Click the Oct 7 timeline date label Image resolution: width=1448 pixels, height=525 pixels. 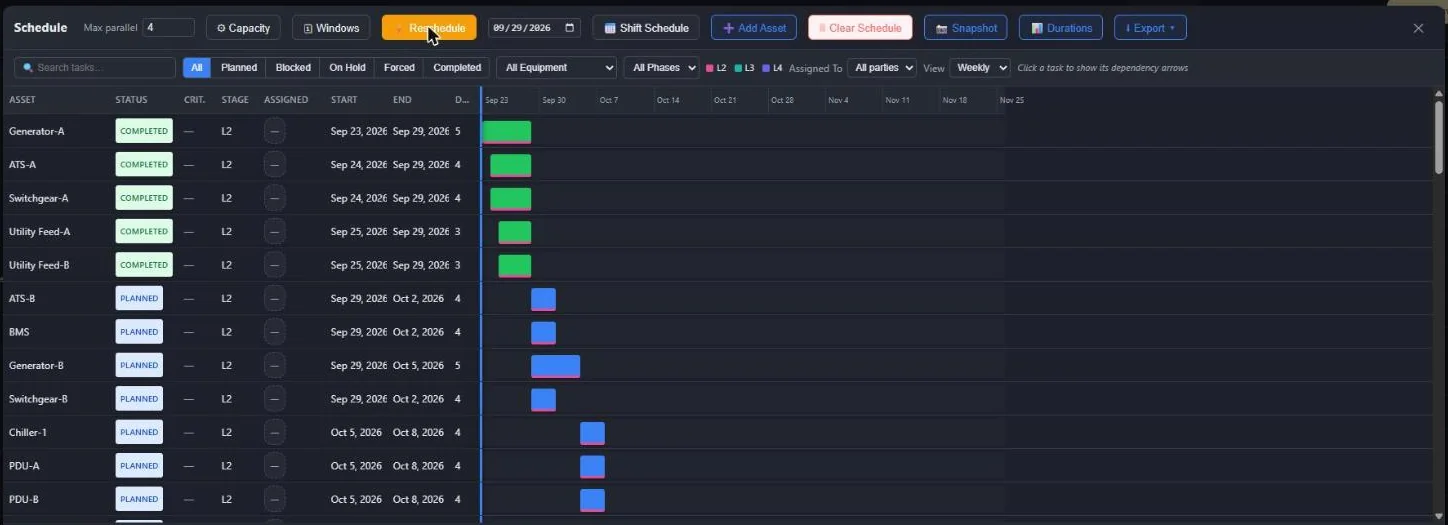[x=609, y=100]
